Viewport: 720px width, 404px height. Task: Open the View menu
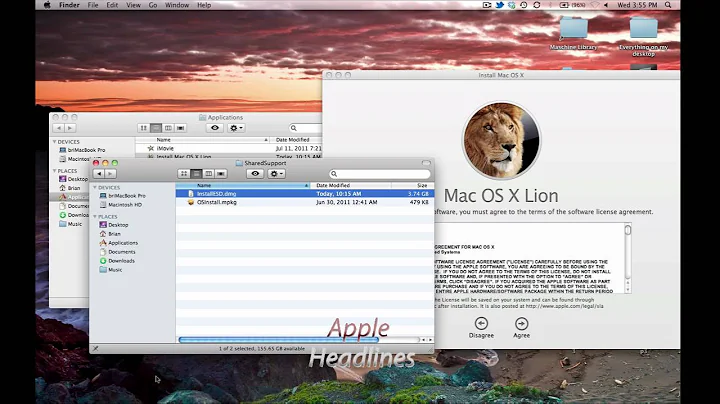pos(133,5)
